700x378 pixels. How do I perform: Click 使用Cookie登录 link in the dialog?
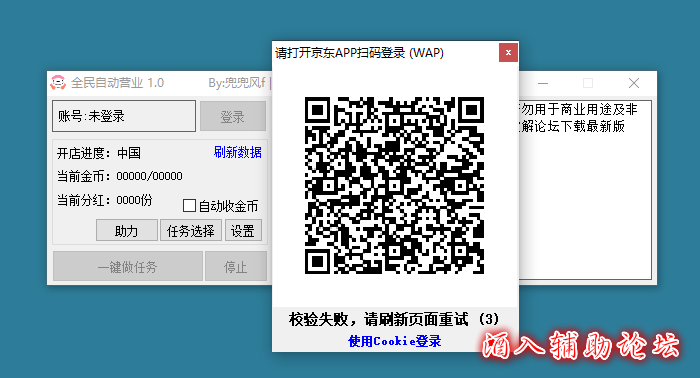coord(395,341)
